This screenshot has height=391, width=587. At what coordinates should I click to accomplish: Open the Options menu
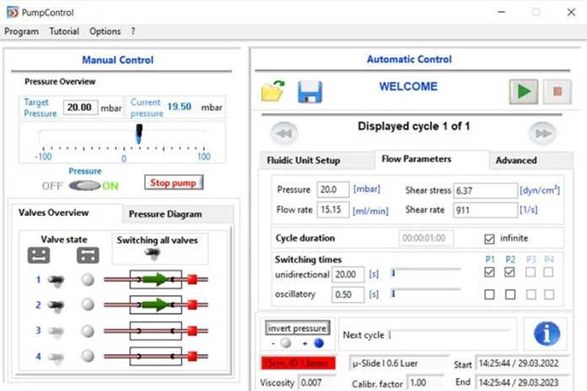[105, 31]
